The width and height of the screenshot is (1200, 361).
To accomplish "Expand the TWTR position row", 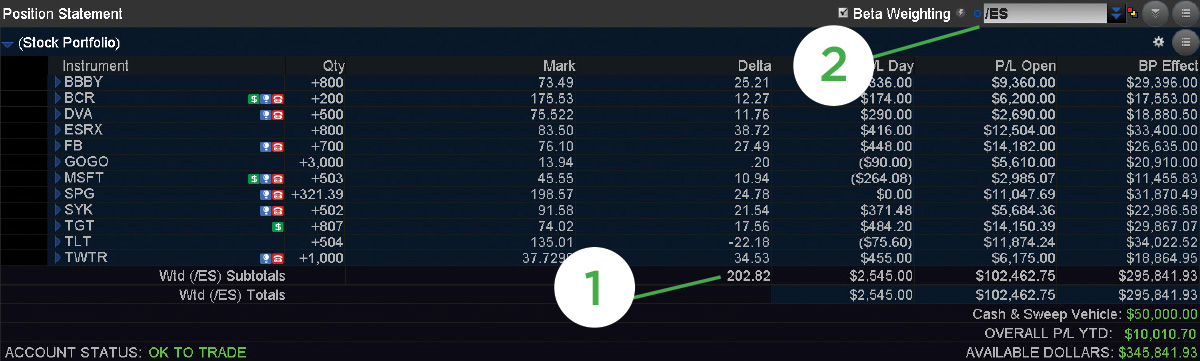I will coord(58,258).
